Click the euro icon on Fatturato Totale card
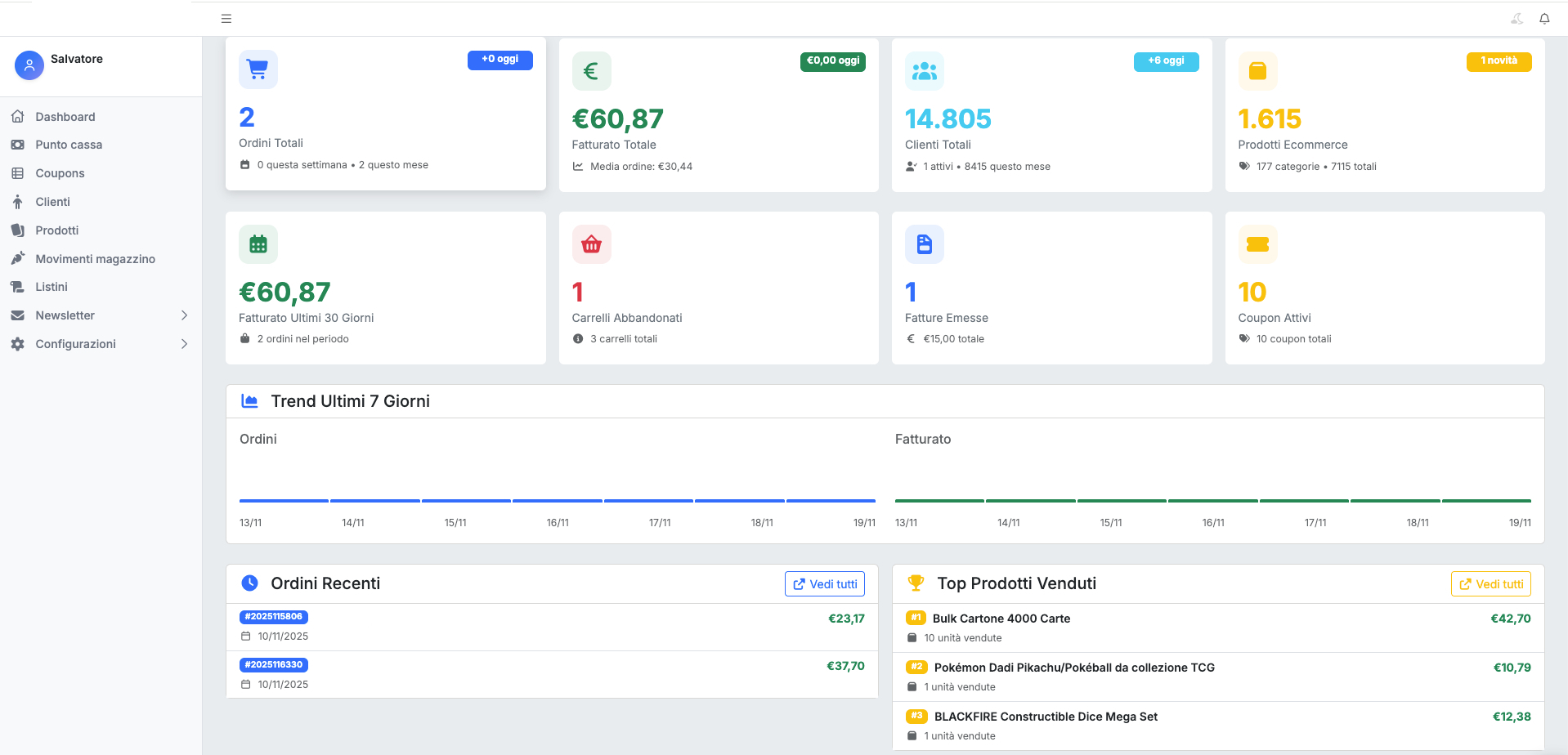Image resolution: width=1568 pixels, height=755 pixels. (x=591, y=70)
